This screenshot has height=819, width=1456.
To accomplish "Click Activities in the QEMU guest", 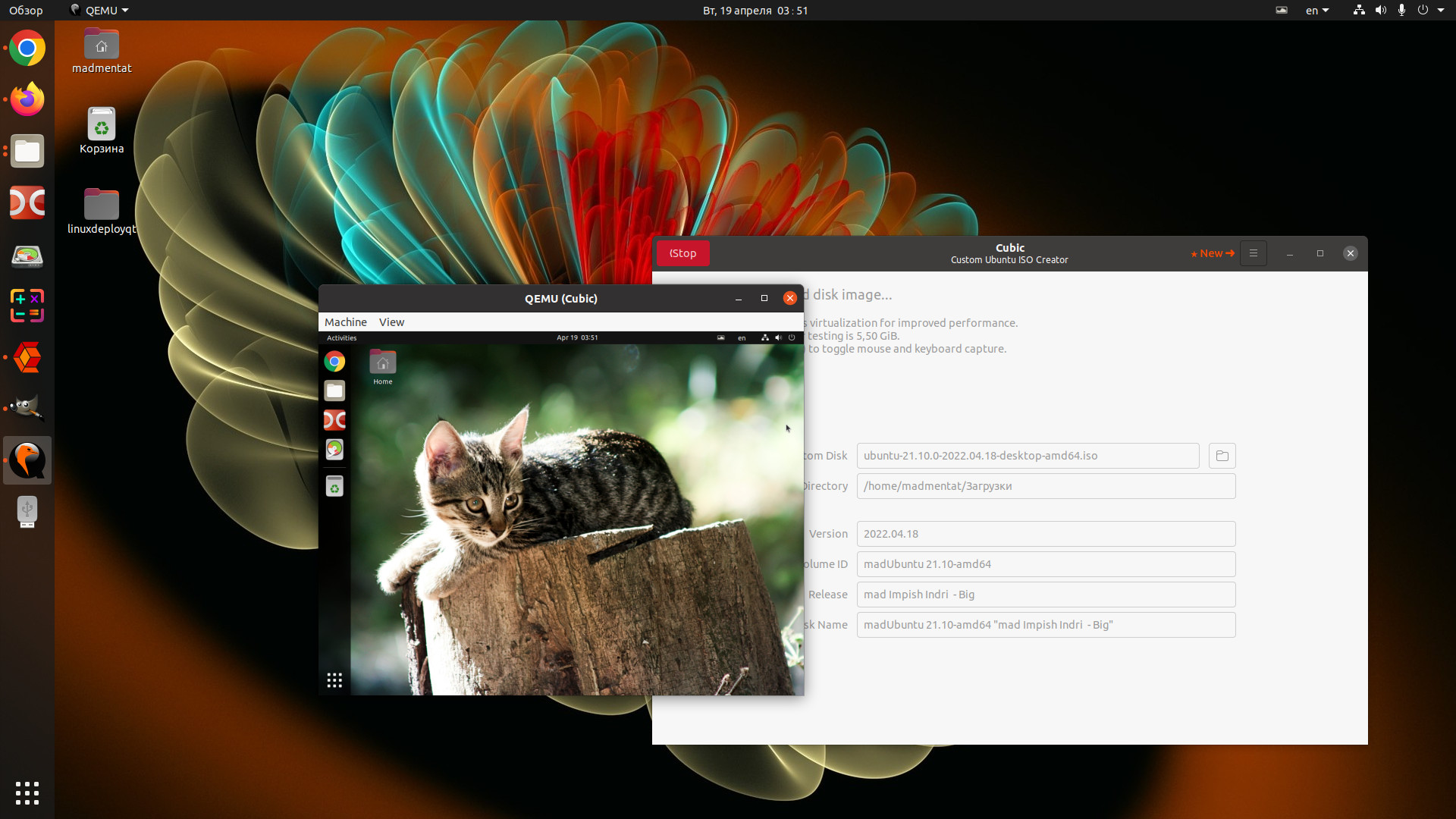I will point(341,337).
